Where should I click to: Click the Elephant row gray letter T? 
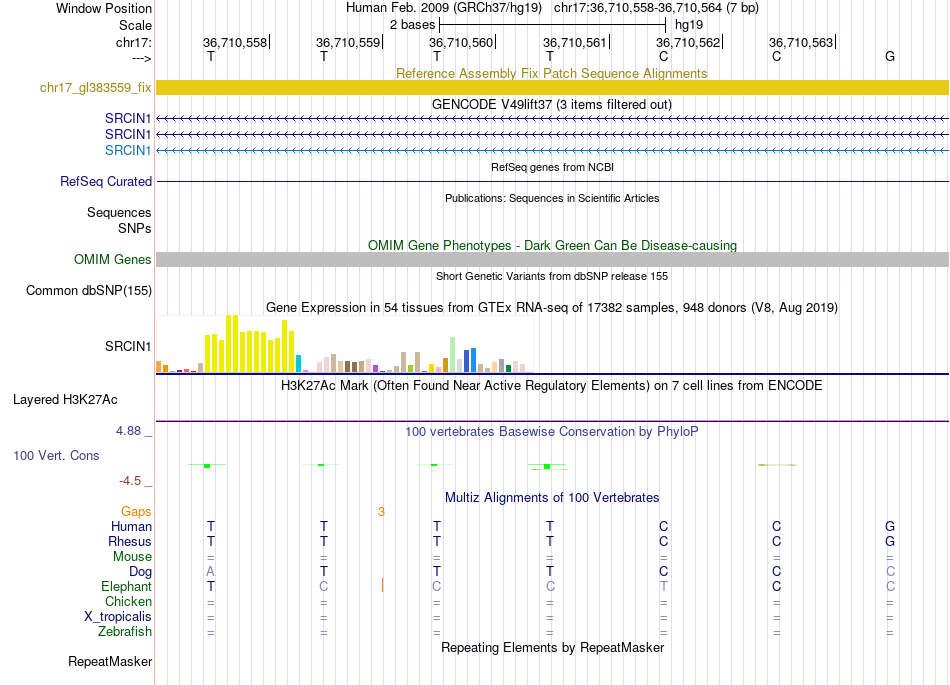pyautogui.click(x=663, y=587)
